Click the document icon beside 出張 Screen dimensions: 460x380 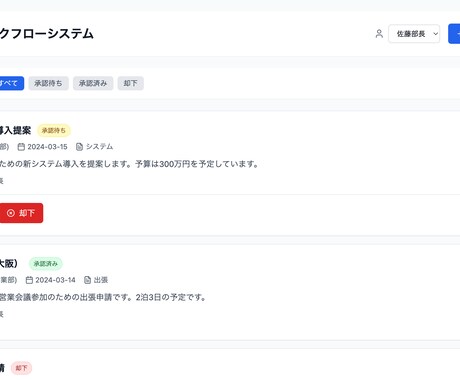coord(87,280)
